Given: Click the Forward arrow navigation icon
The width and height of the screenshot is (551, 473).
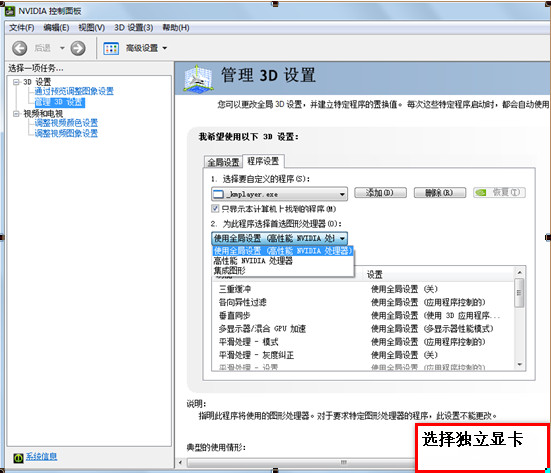Looking at the screenshot, I should coord(78,48).
